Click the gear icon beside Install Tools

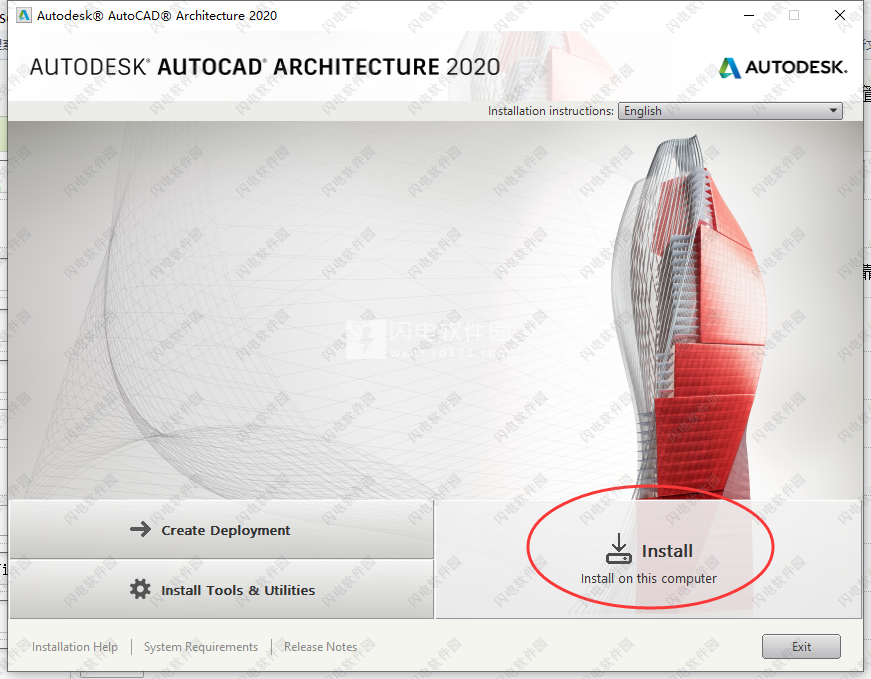coord(140,589)
